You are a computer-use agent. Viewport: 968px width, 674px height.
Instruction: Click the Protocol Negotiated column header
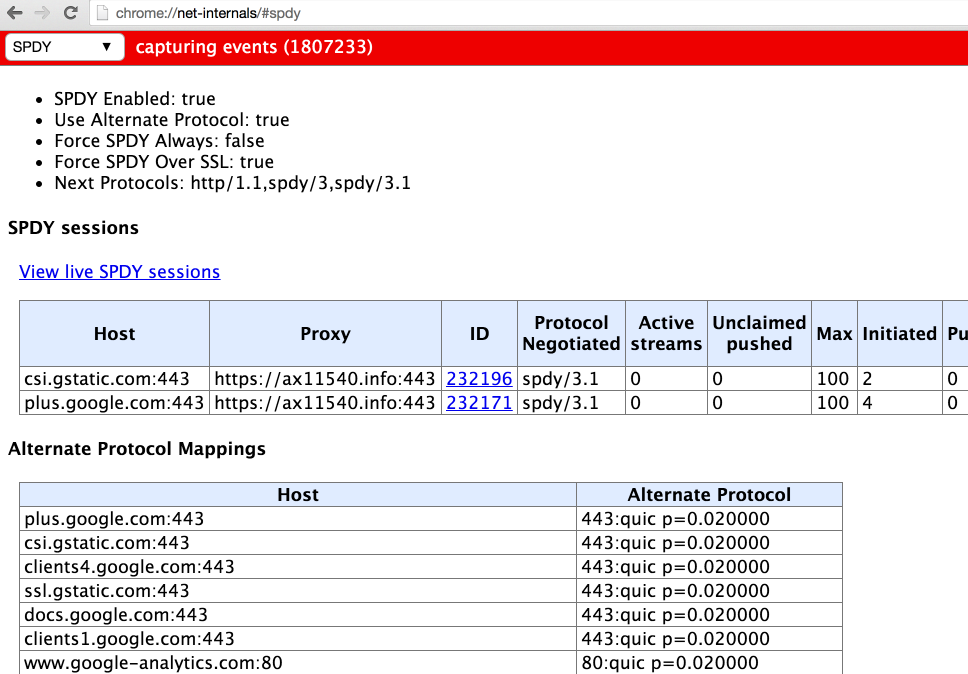(x=571, y=333)
